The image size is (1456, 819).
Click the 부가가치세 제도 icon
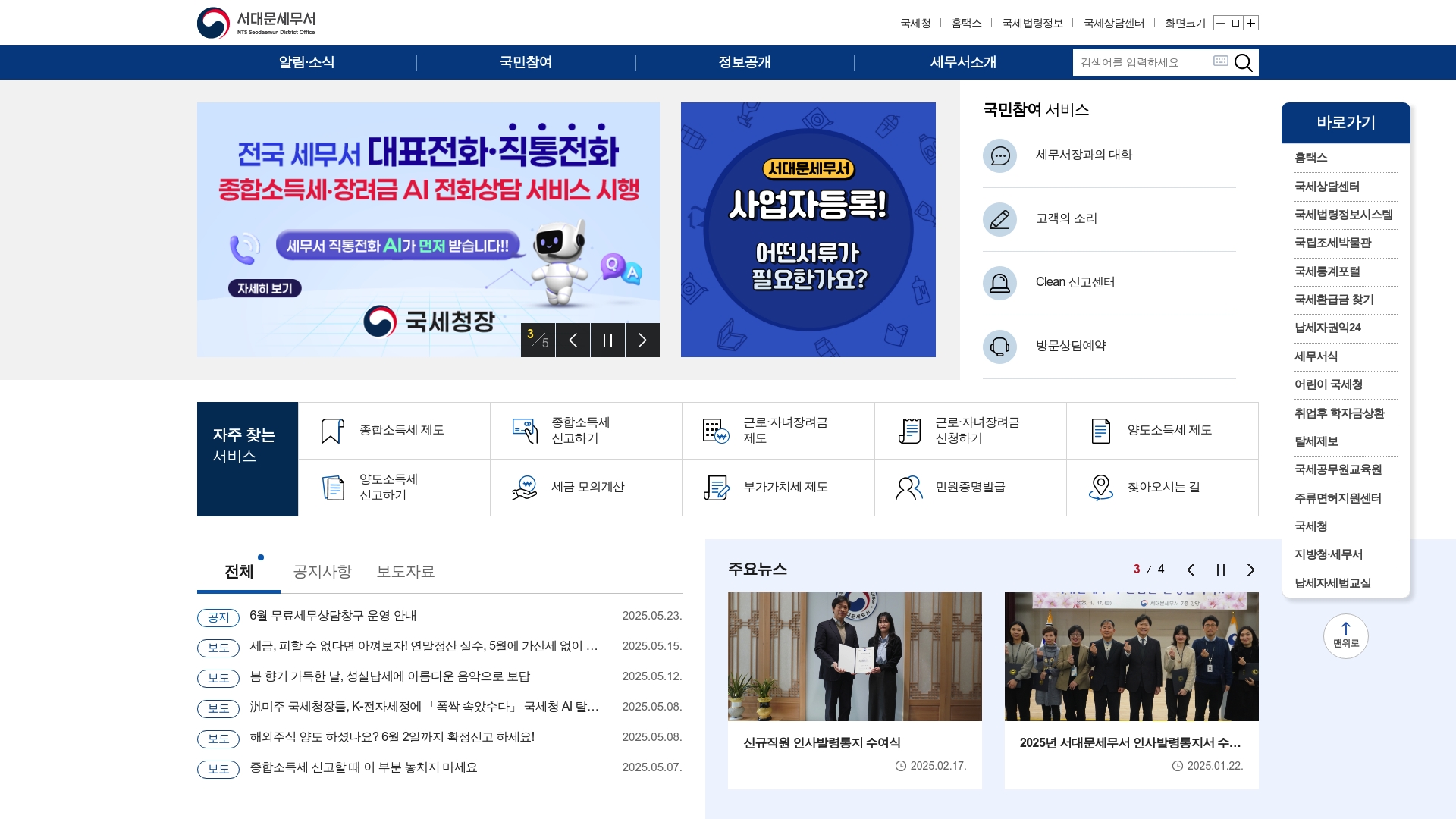(x=716, y=488)
